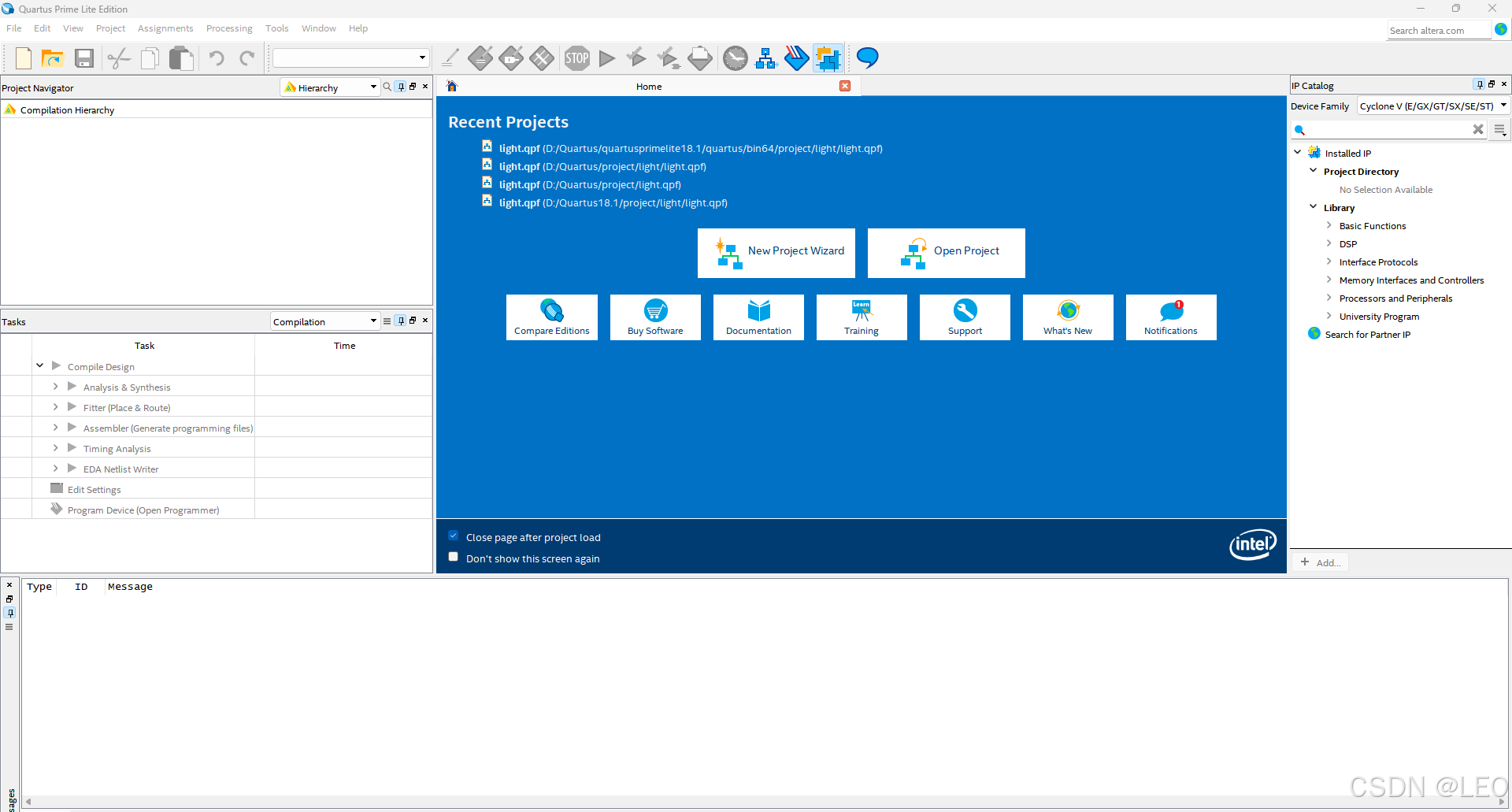This screenshot has height=812, width=1512.
Task: Click the Copy icon in toolbar
Action: pos(150,58)
